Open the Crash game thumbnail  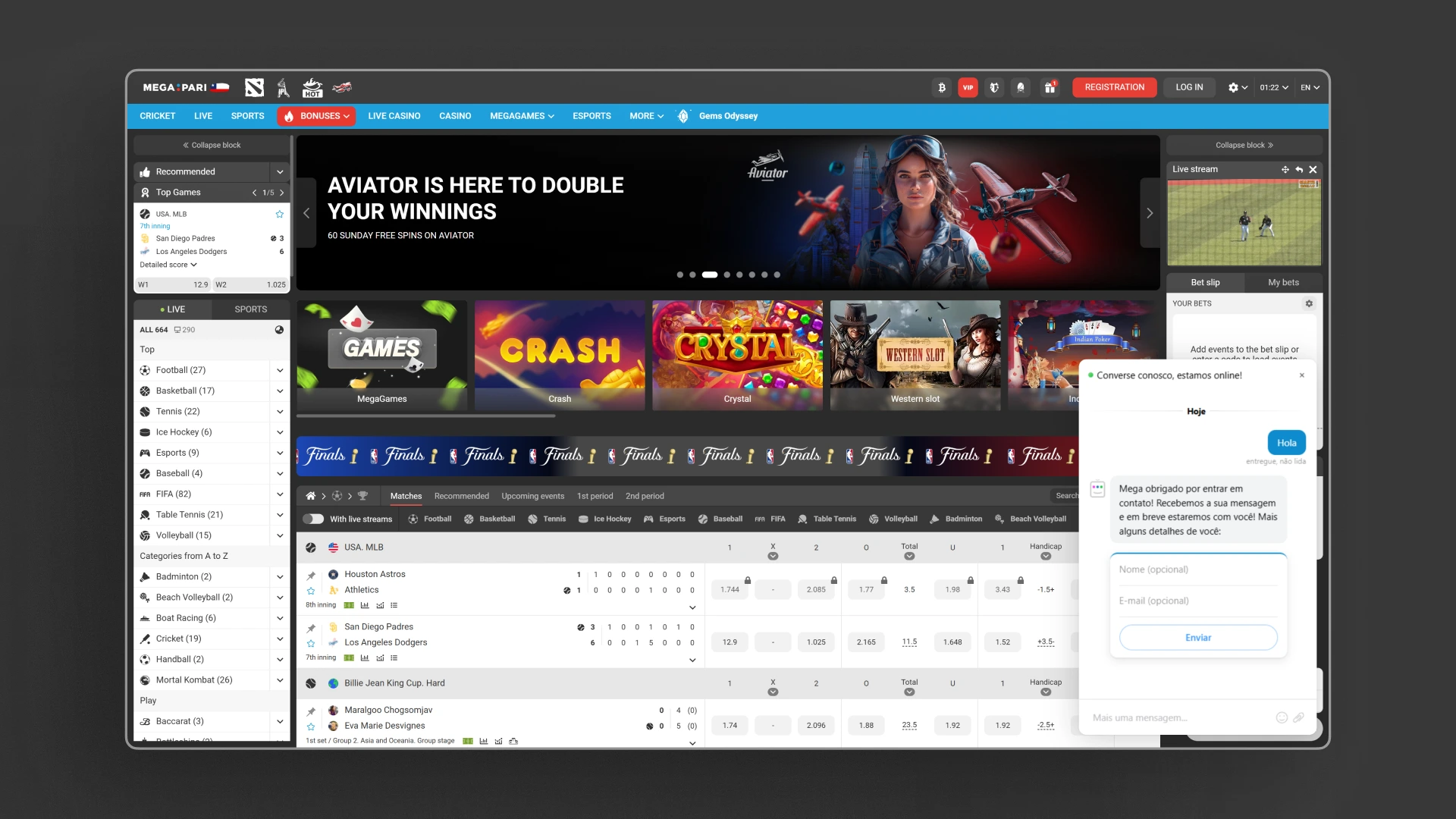pyautogui.click(x=560, y=356)
